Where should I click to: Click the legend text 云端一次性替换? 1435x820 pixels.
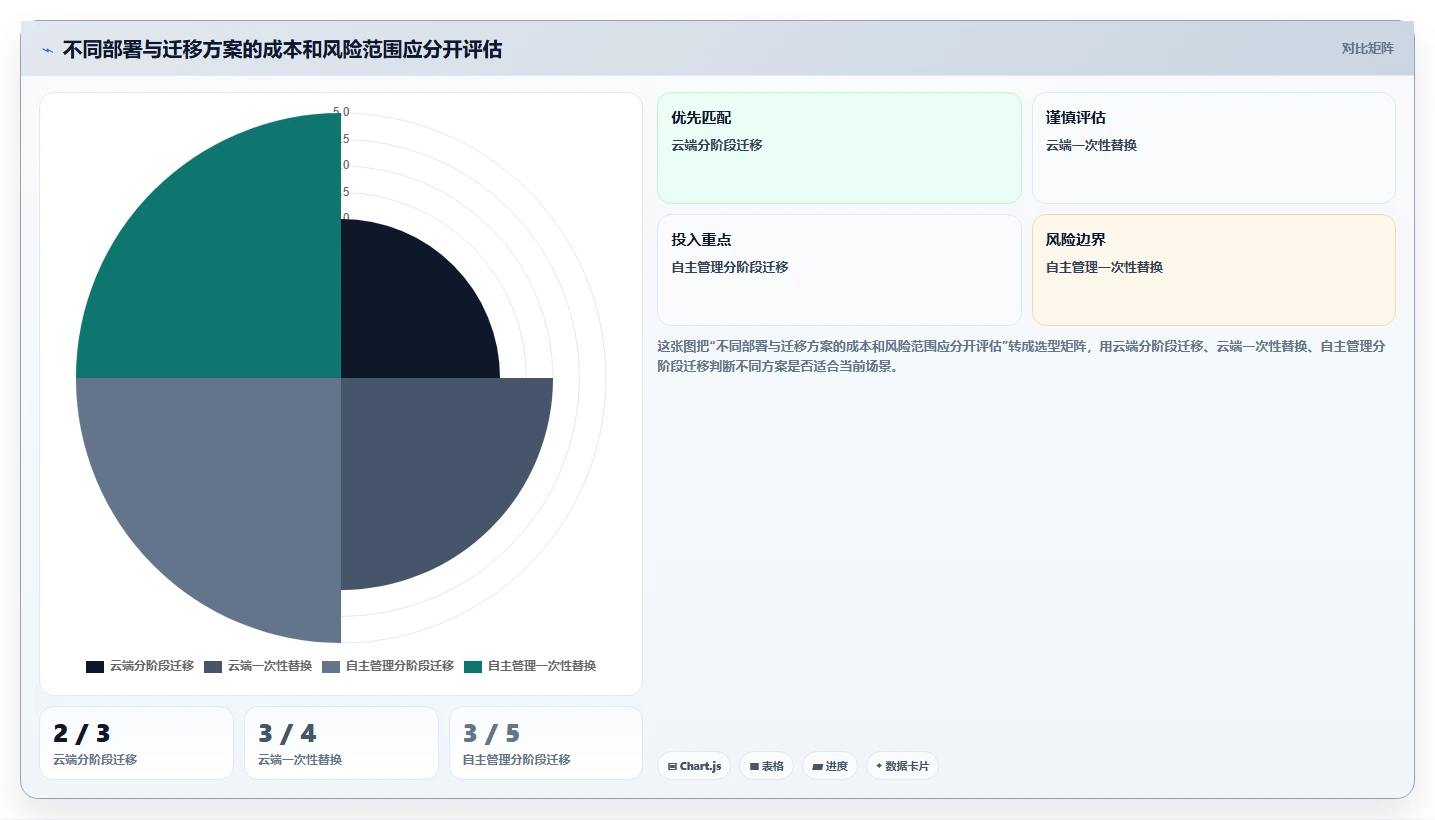point(270,666)
